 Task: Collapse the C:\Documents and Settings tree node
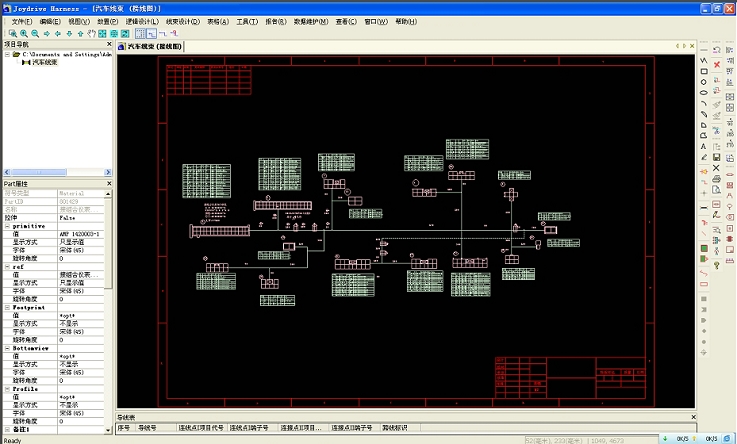point(7,54)
